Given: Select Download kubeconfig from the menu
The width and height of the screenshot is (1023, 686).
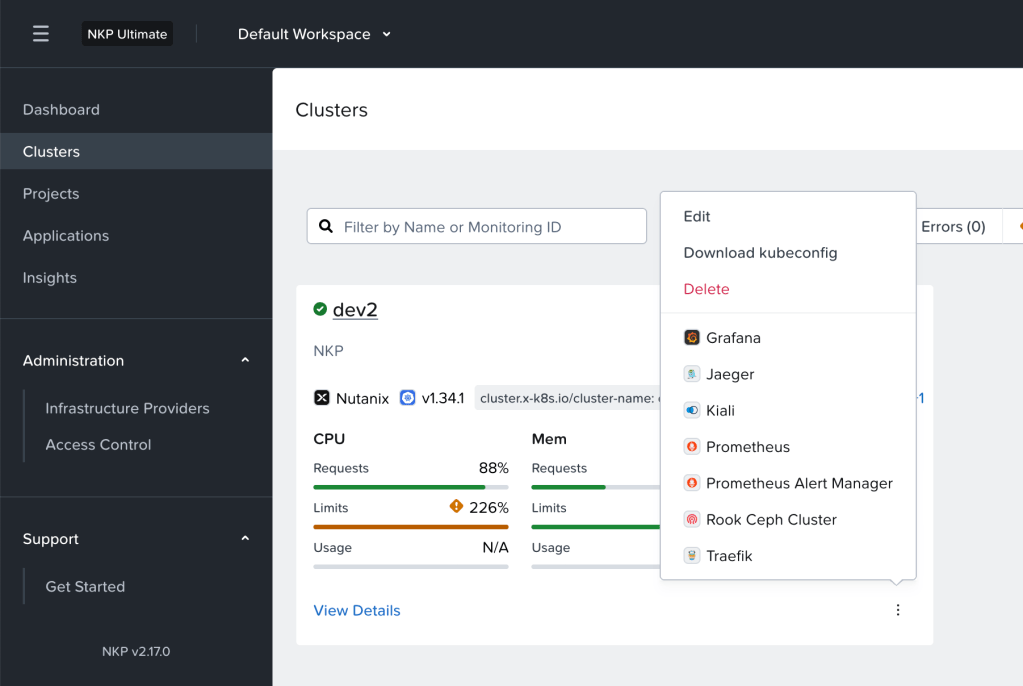Looking at the screenshot, I should click(x=760, y=253).
